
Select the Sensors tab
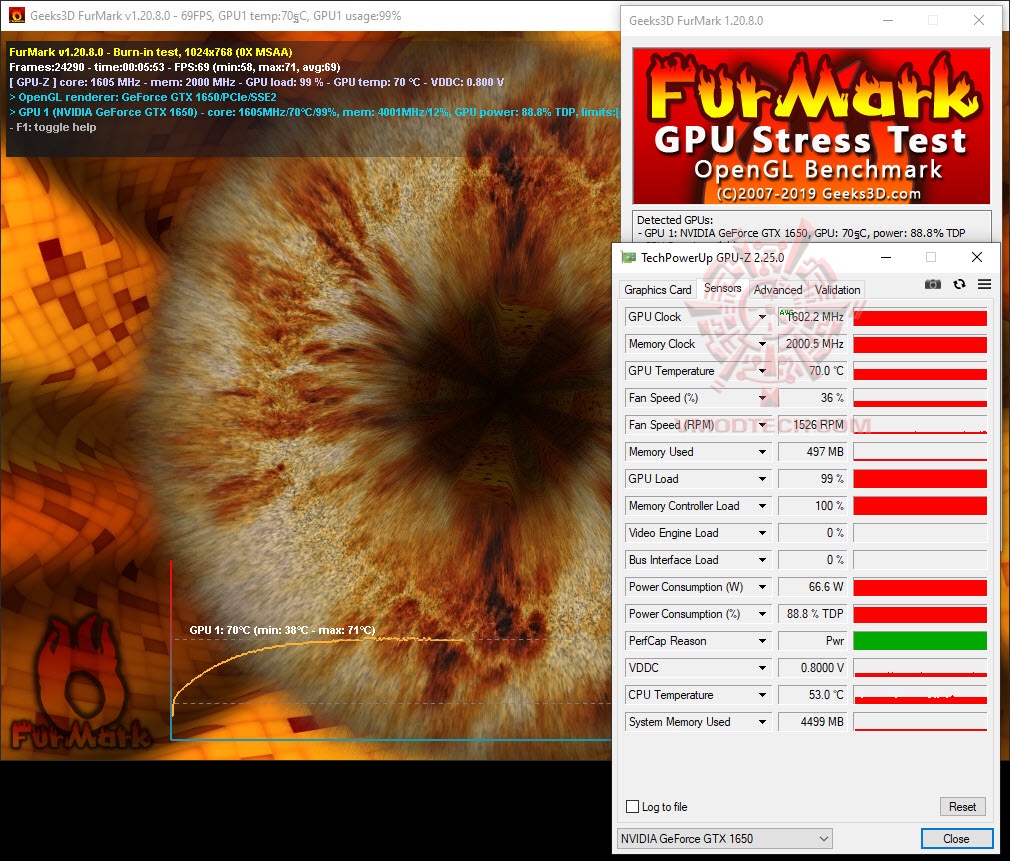click(722, 288)
